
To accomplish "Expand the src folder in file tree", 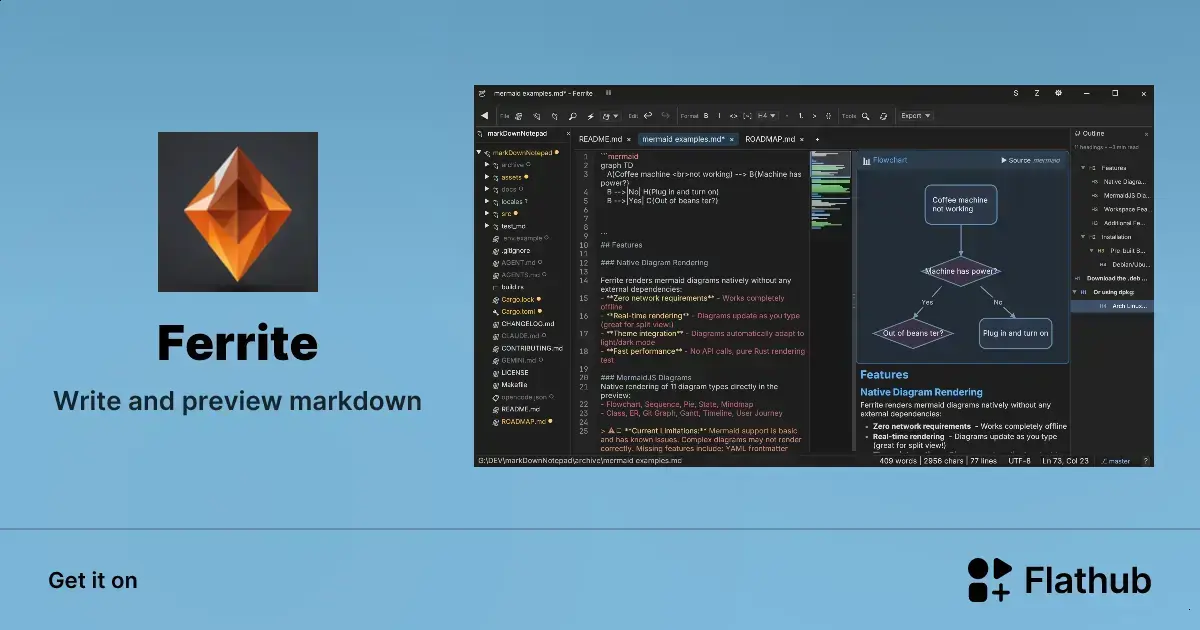I will click(487, 213).
